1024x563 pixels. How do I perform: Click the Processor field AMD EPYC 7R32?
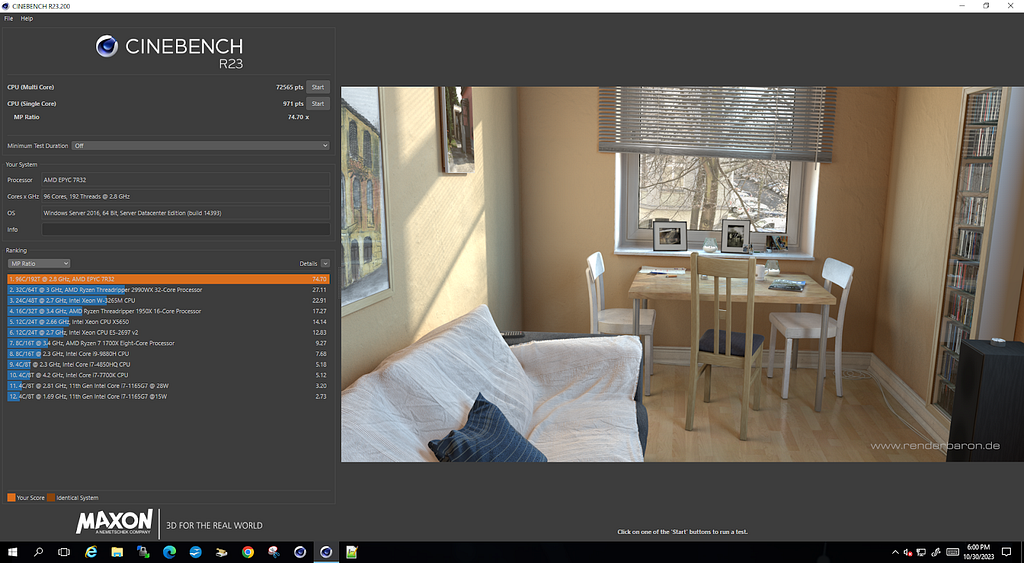(x=186, y=180)
